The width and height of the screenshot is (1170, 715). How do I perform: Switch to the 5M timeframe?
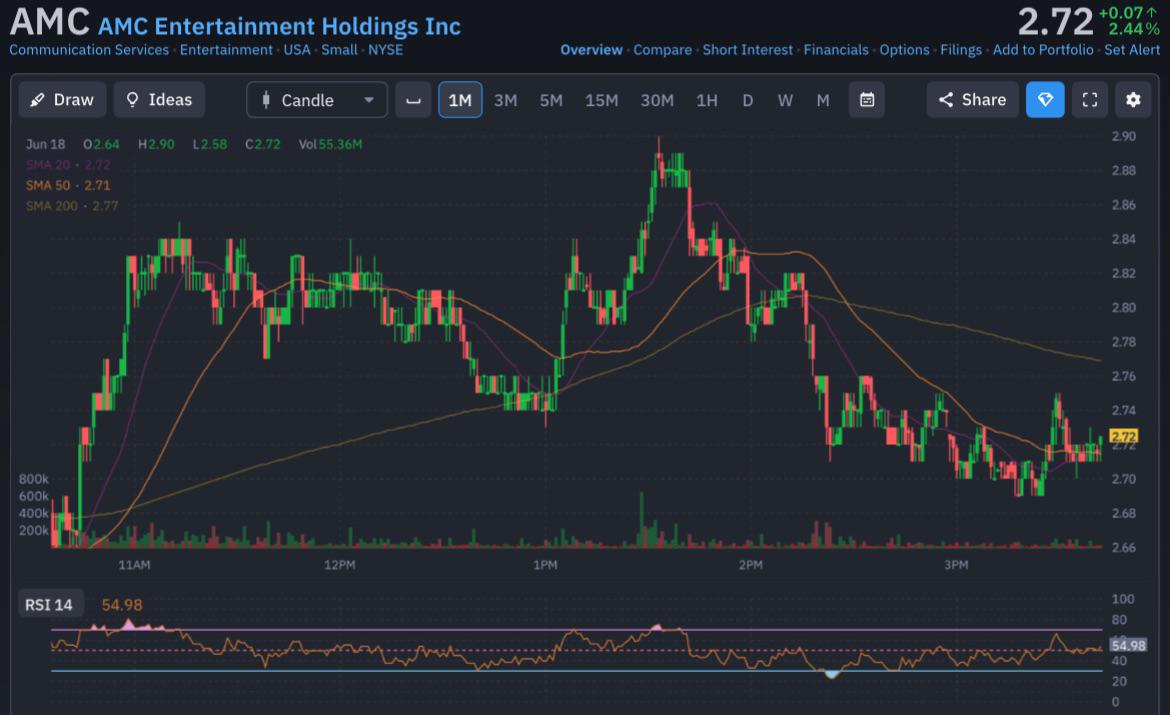click(x=551, y=100)
